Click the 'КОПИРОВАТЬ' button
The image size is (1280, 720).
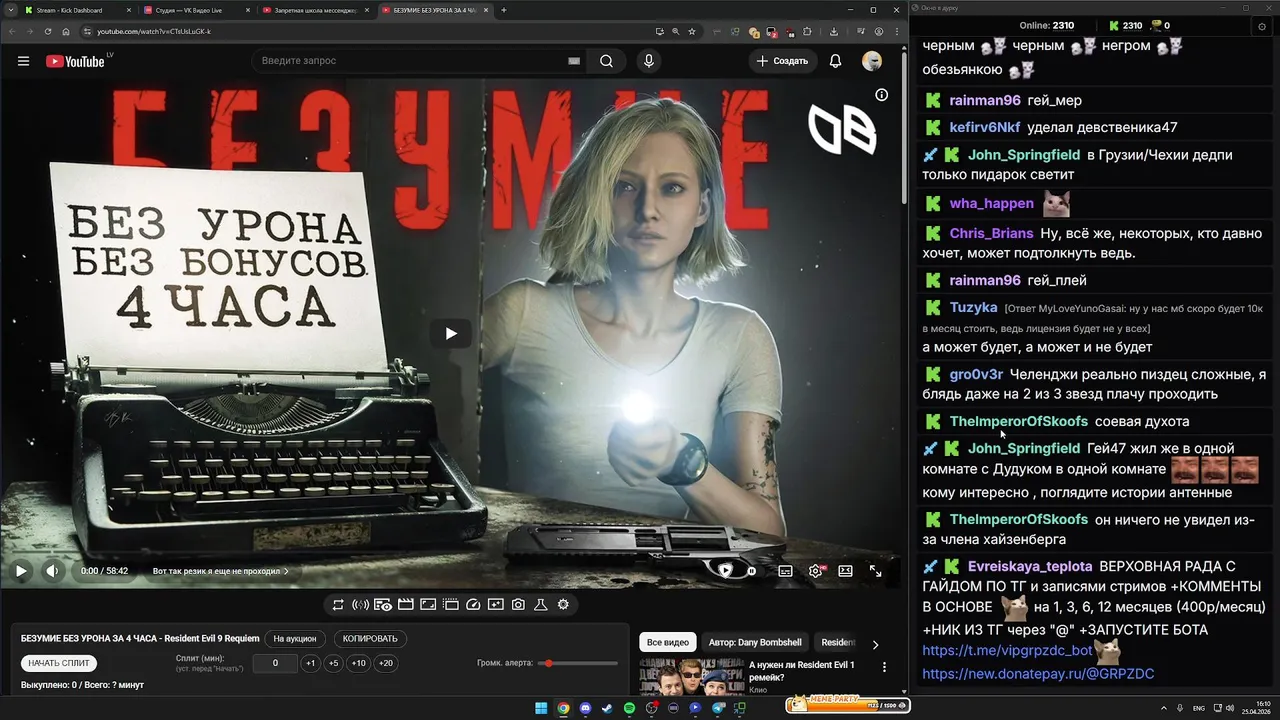370,639
